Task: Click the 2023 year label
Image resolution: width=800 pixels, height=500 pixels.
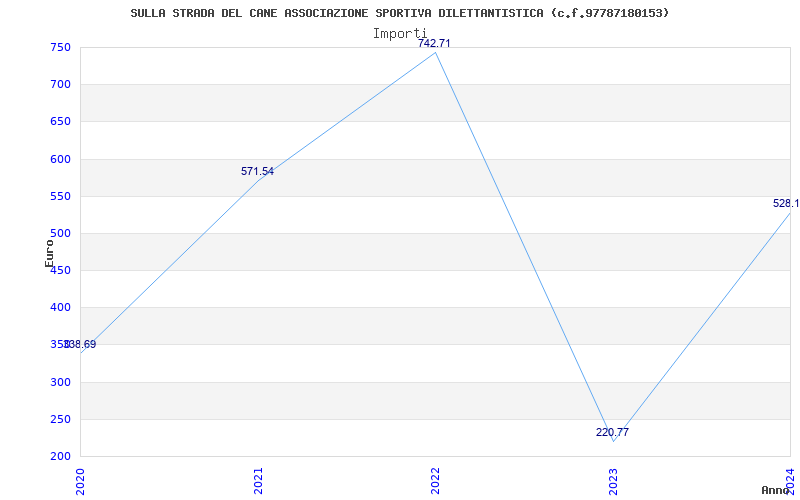Action: point(613,481)
